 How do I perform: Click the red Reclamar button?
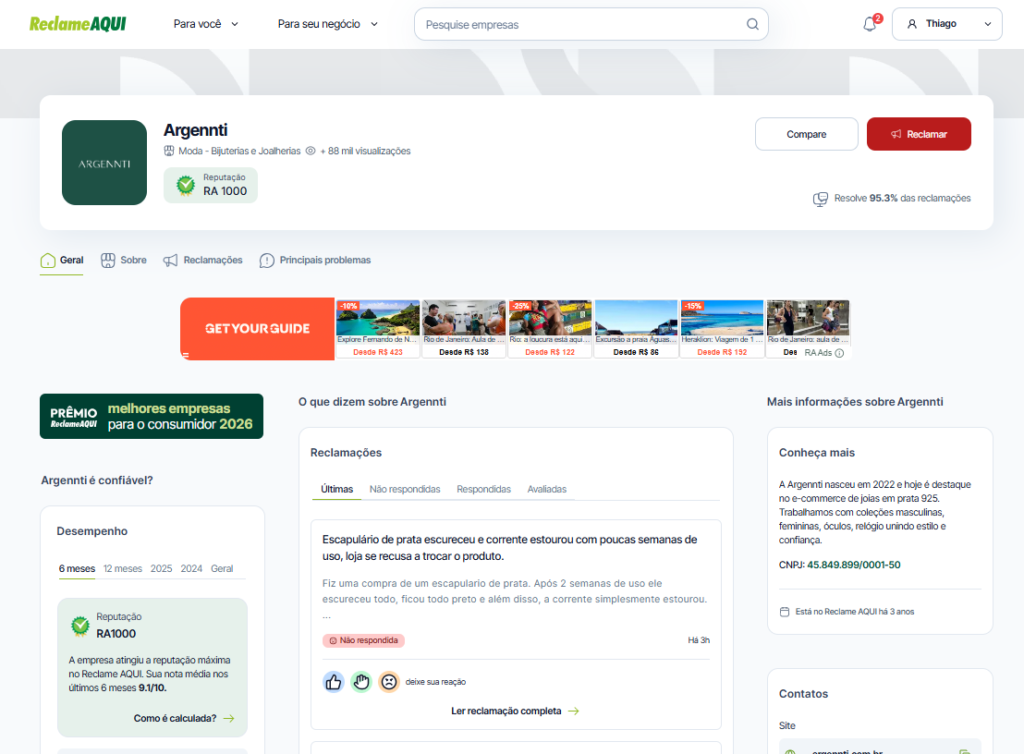click(919, 134)
